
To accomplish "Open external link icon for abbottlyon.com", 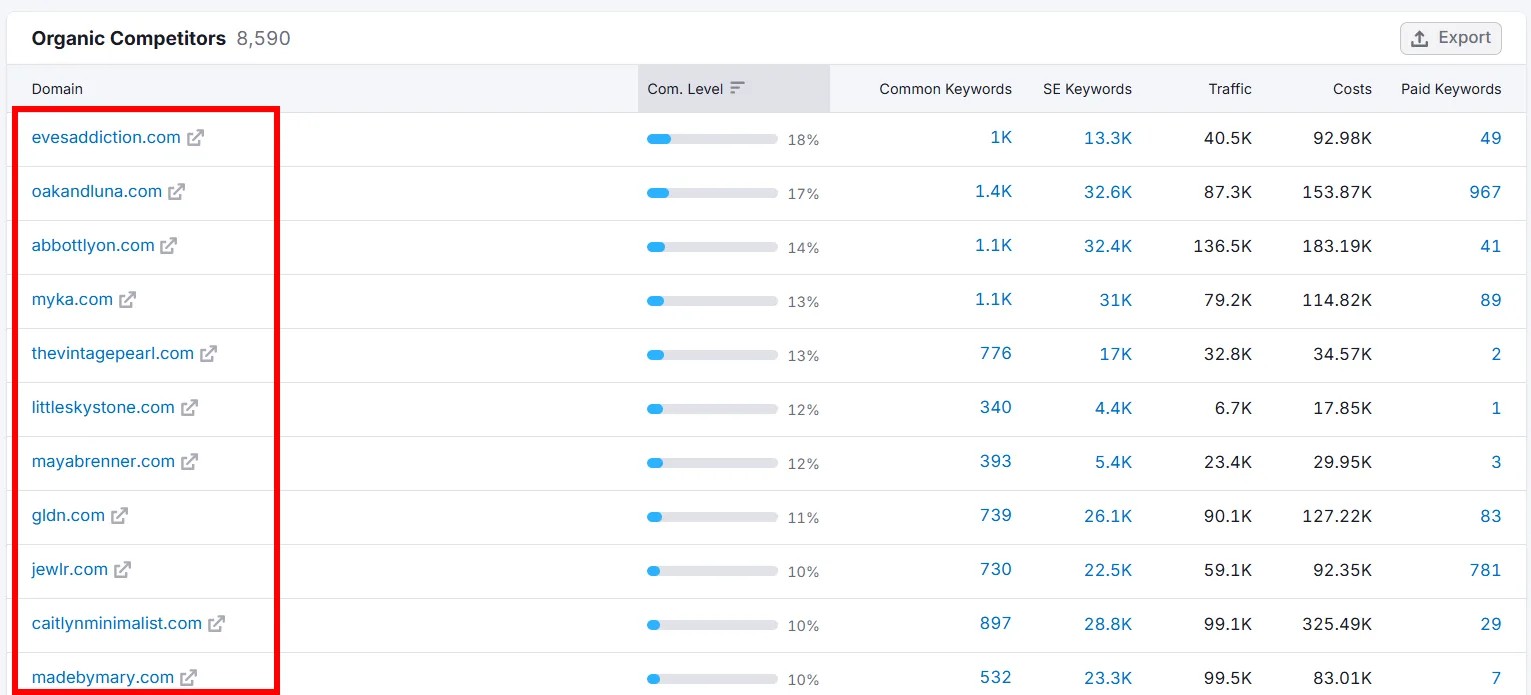I will click(169, 246).
